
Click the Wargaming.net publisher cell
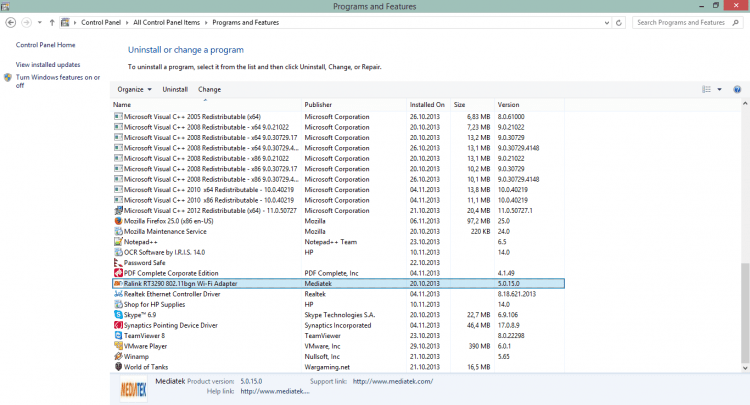coord(327,367)
